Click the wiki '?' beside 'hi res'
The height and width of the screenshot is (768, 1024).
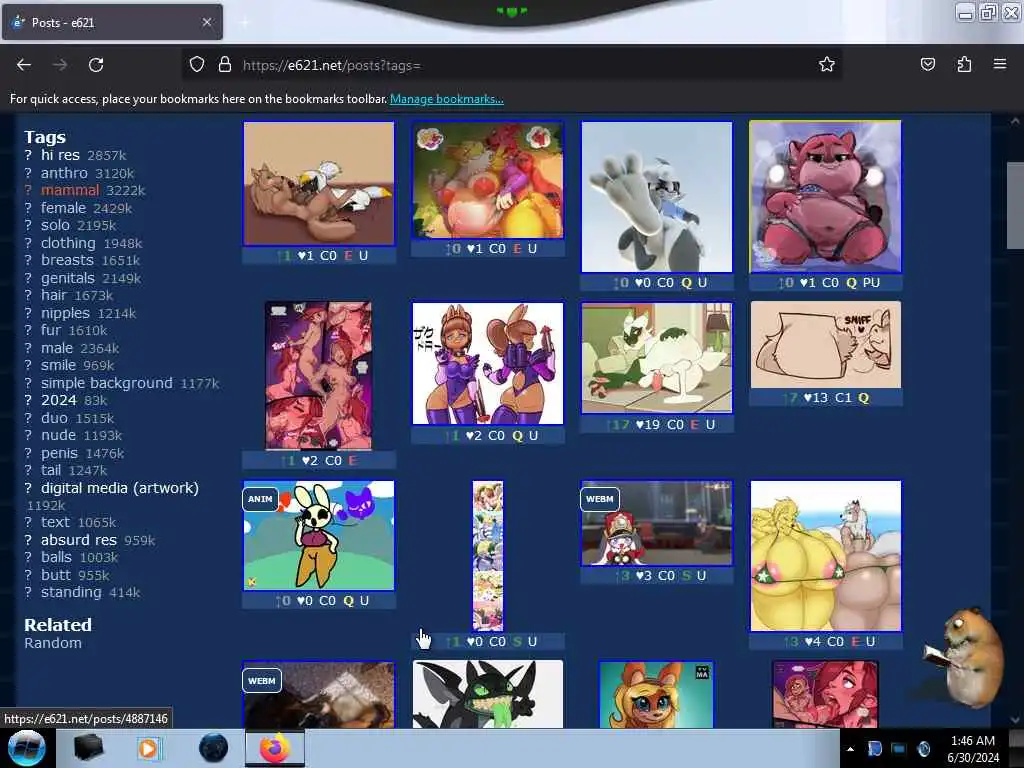28,155
